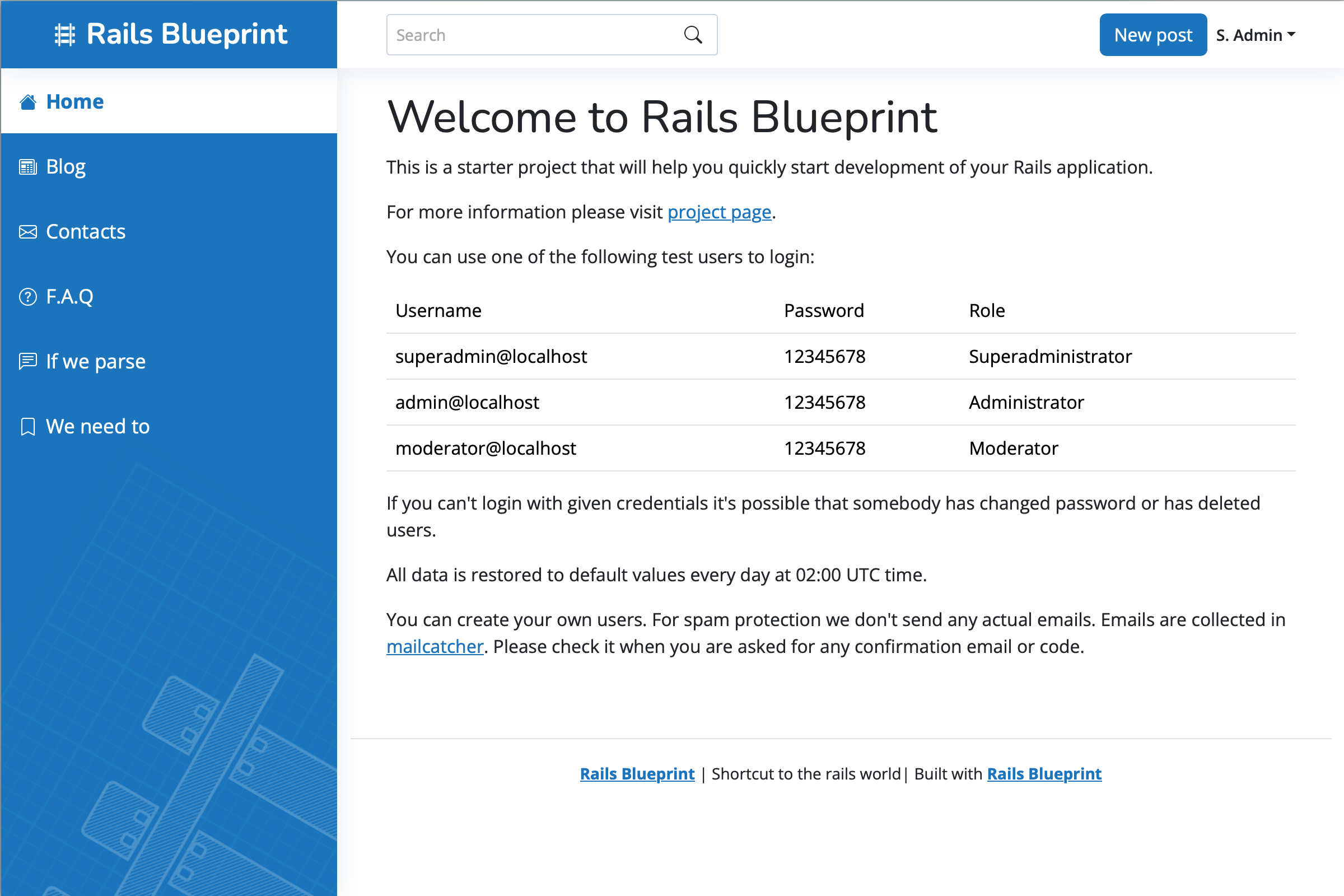This screenshot has height=896, width=1344.
Task: Select the Blog newspaper icon
Action: [x=28, y=166]
